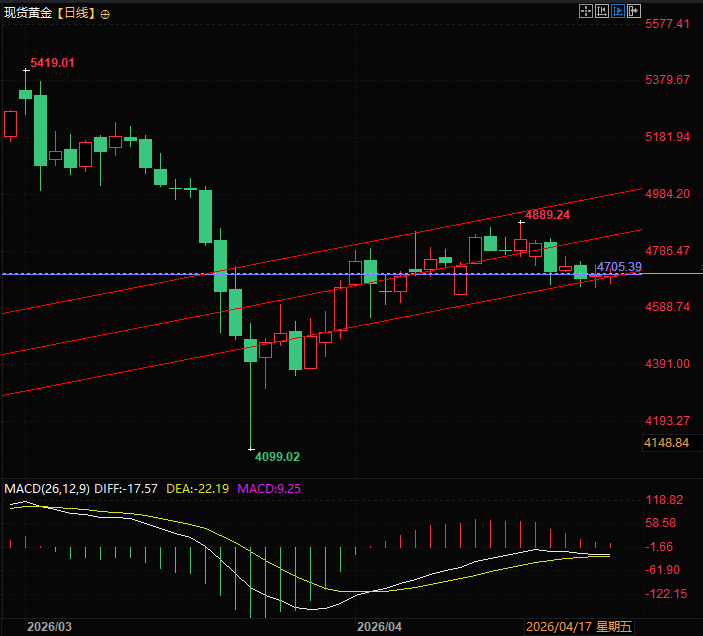Viewport: 703px width, 636px height.
Task: Click the 2026/04 date axis label
Action: coord(379,627)
